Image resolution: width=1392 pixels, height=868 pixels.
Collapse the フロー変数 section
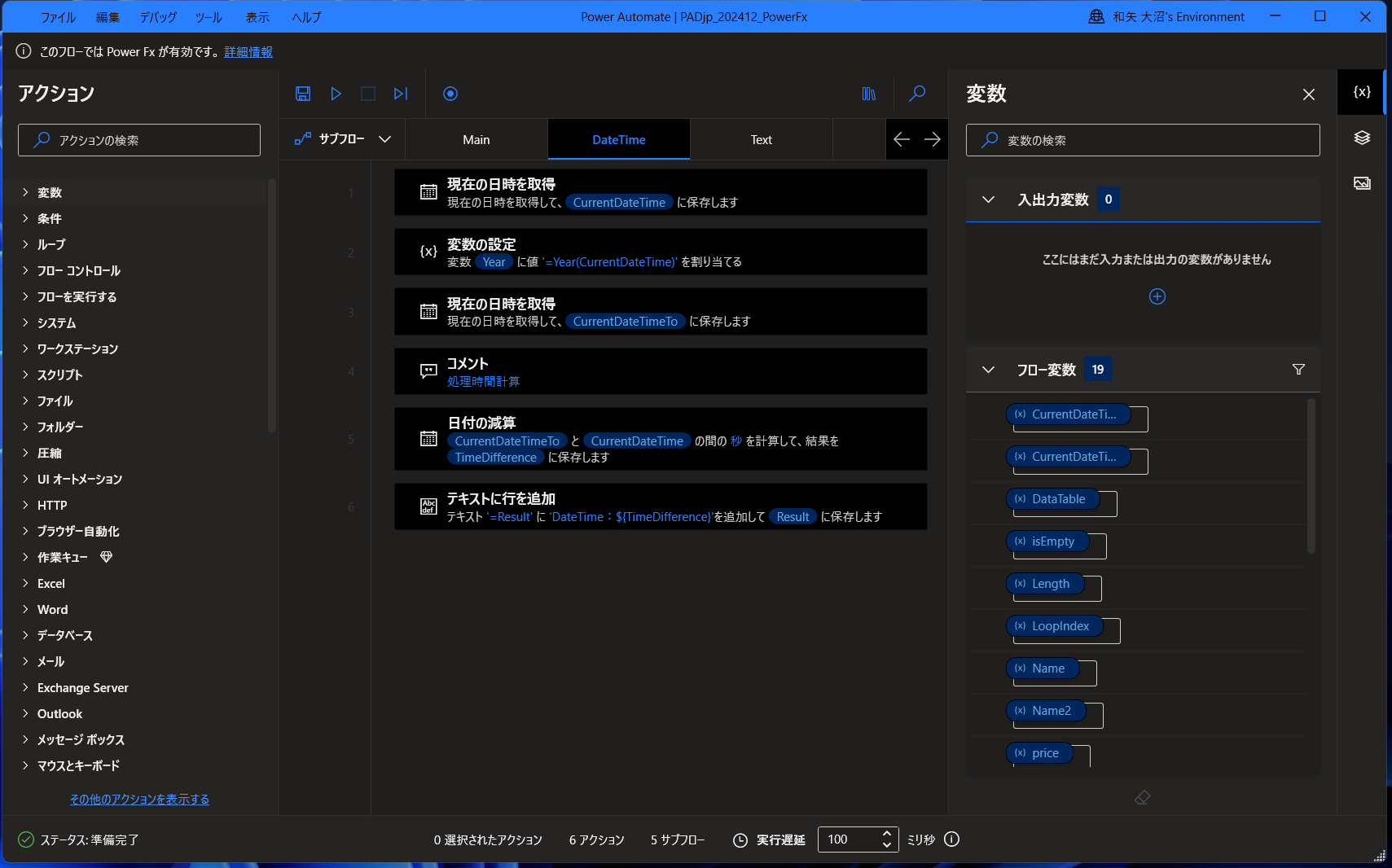(988, 370)
